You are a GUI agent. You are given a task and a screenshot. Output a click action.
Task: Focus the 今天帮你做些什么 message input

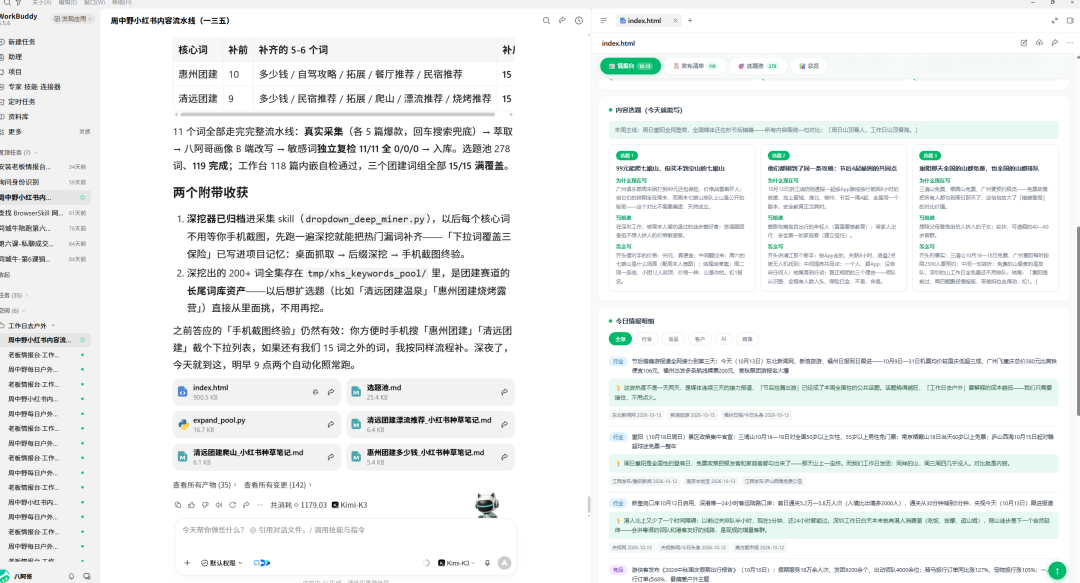click(344, 530)
